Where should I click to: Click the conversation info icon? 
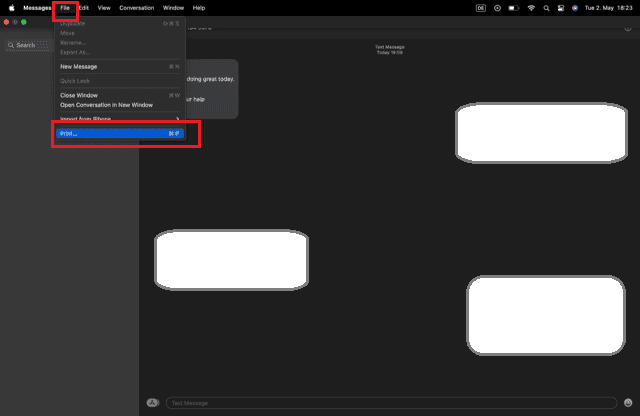(627, 28)
